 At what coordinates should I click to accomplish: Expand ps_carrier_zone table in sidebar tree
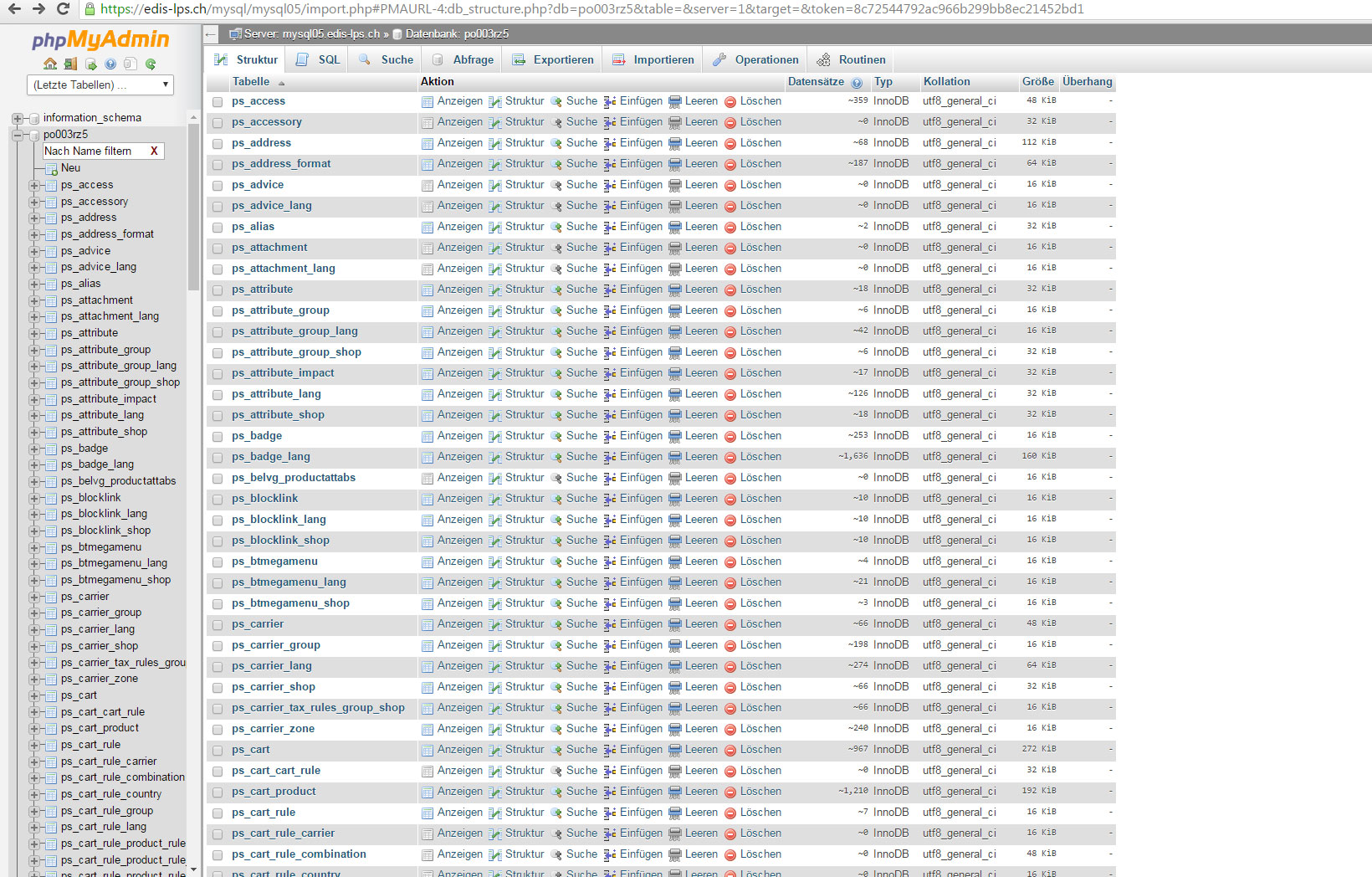(x=34, y=679)
